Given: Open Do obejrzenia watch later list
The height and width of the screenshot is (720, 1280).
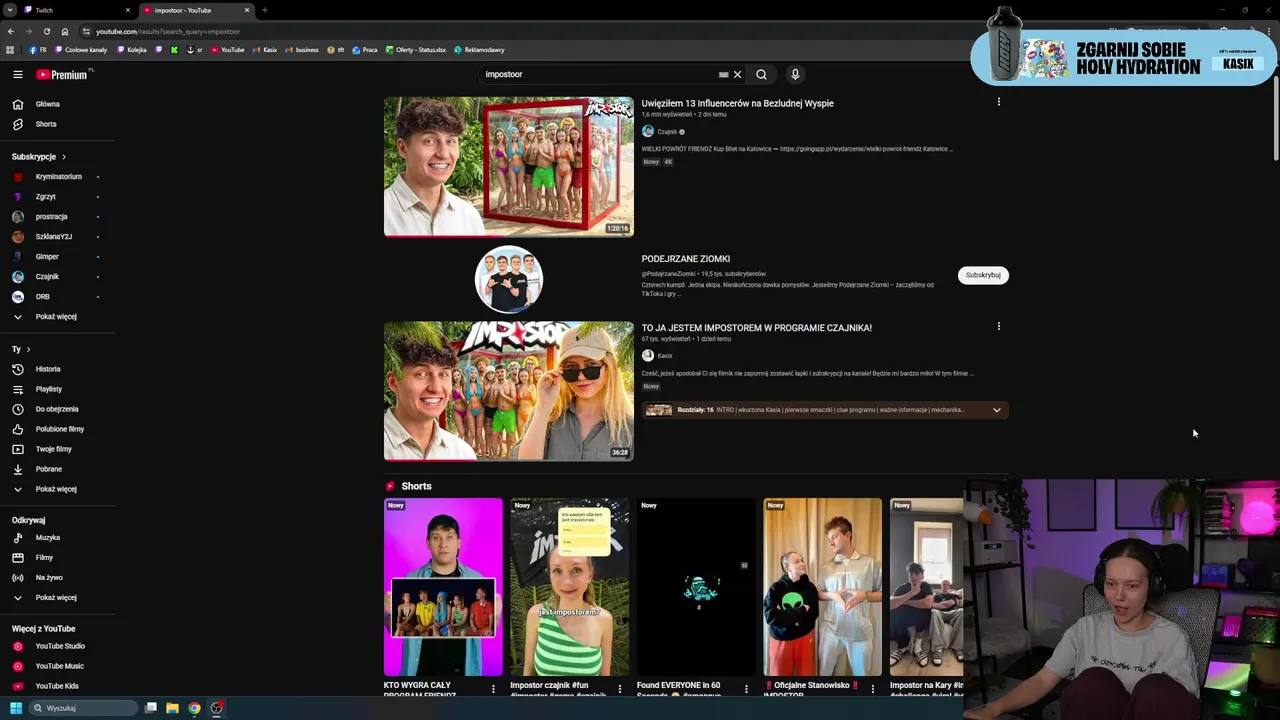Looking at the screenshot, I should [x=57, y=409].
